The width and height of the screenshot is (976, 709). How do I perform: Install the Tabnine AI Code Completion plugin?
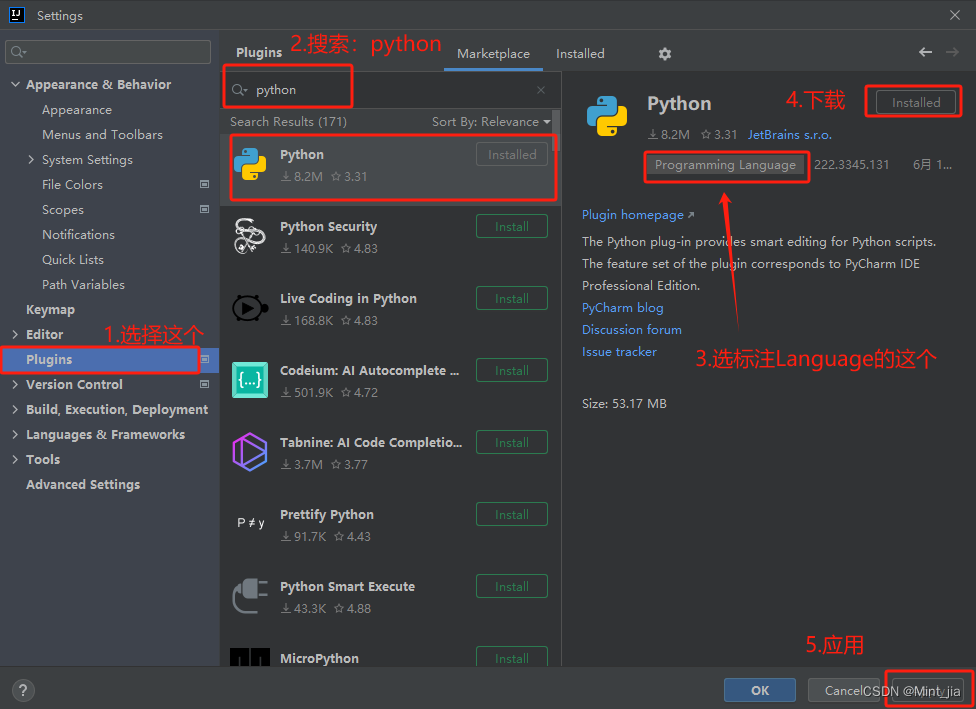click(x=512, y=443)
